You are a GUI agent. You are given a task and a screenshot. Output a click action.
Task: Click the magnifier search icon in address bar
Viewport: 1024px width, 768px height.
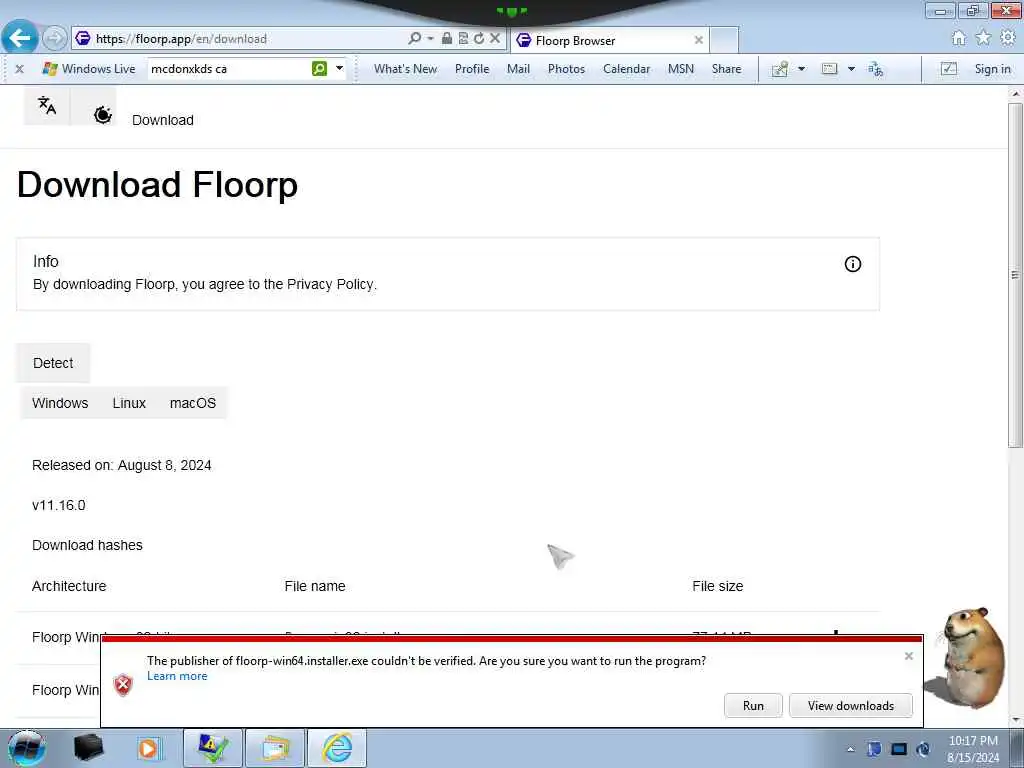(415, 38)
